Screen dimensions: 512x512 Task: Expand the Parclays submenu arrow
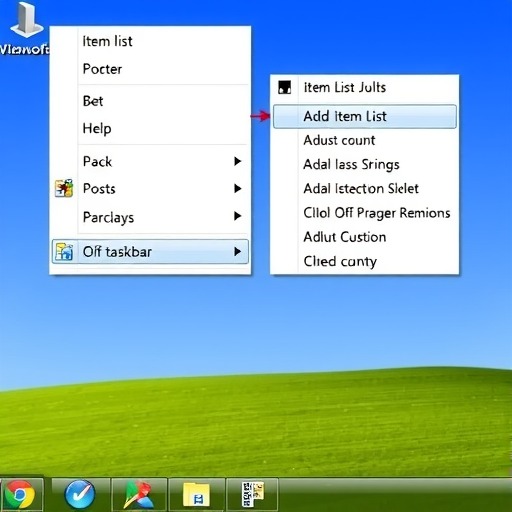[x=237, y=216]
